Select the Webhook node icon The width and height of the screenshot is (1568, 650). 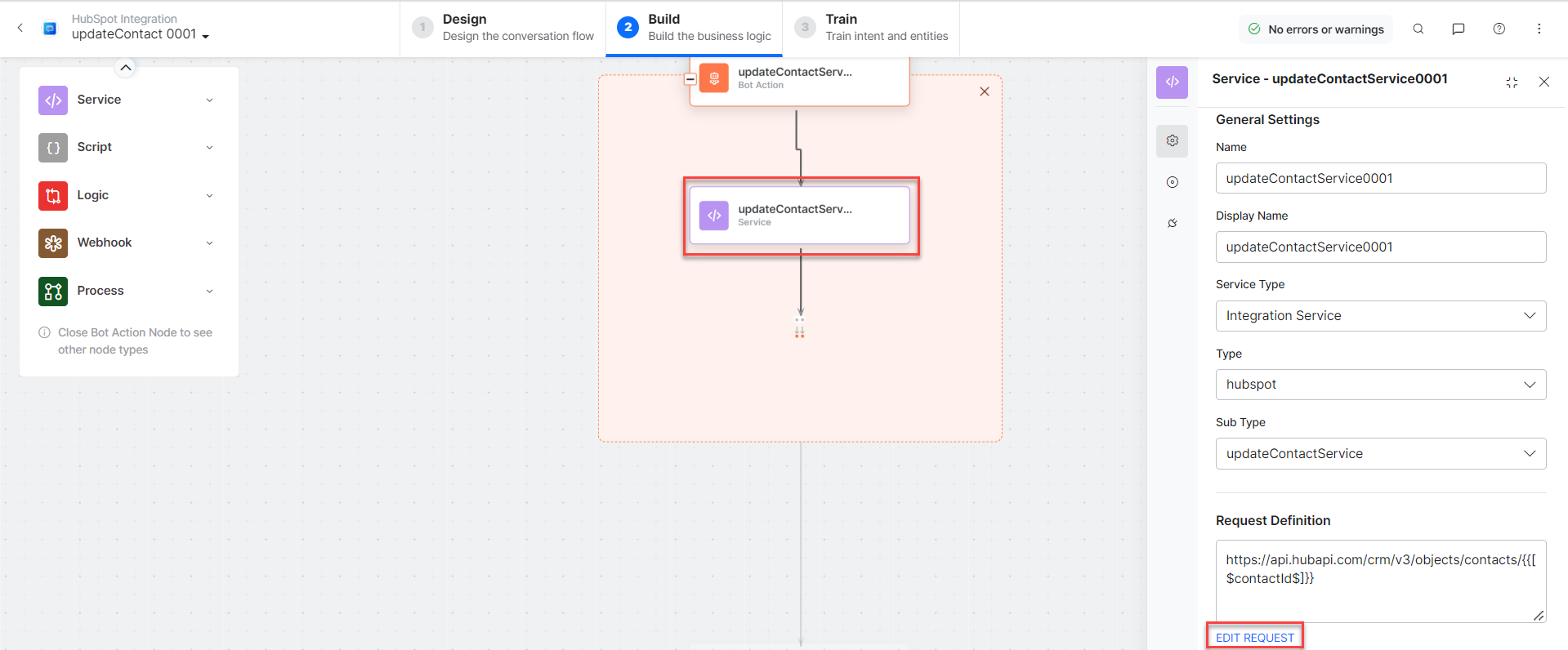click(x=53, y=243)
